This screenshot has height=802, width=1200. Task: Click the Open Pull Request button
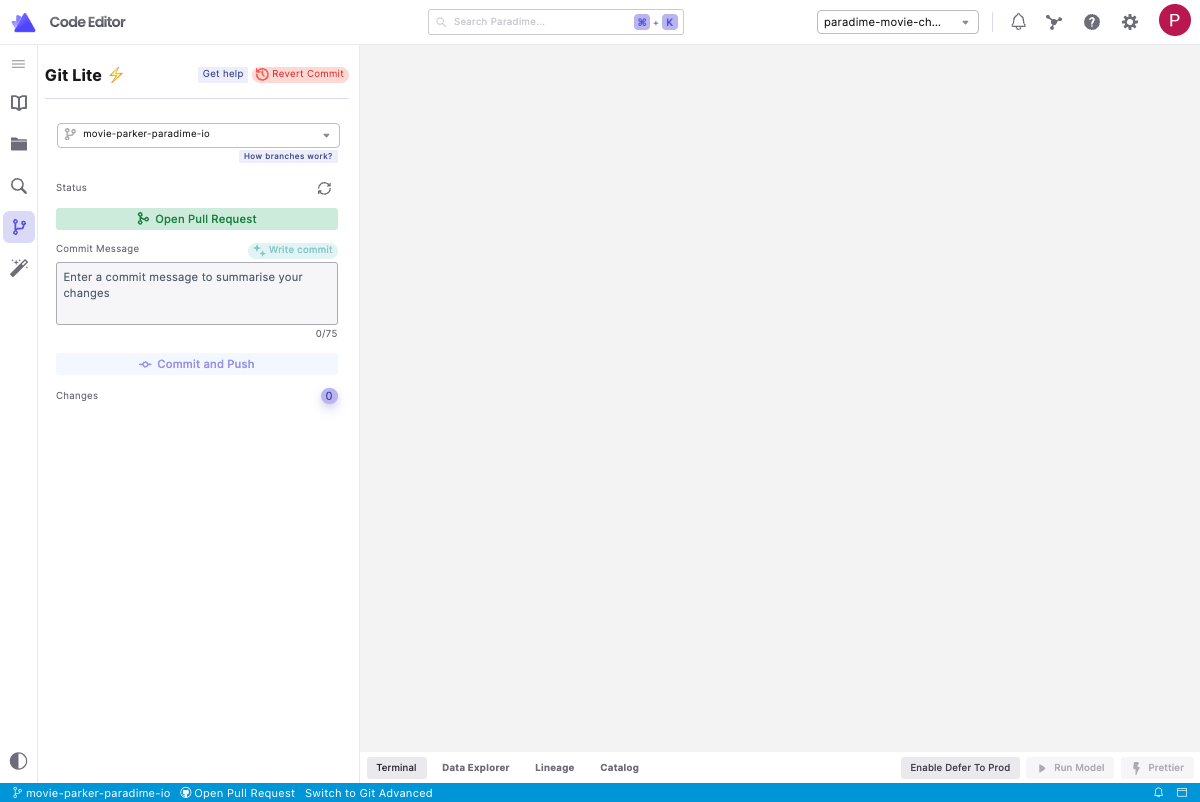[x=197, y=219]
